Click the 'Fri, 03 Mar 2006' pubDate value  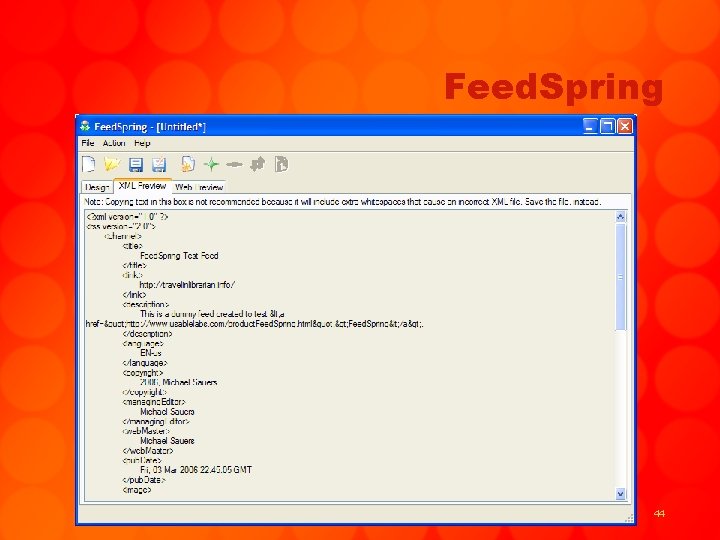click(196, 470)
